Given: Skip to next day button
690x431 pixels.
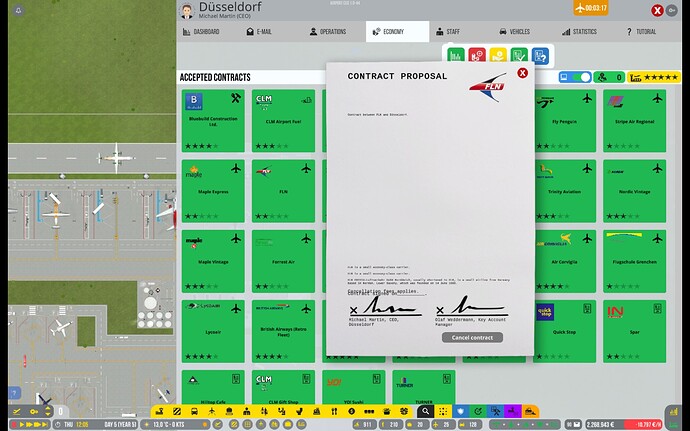Looking at the screenshot, I should point(44,425).
